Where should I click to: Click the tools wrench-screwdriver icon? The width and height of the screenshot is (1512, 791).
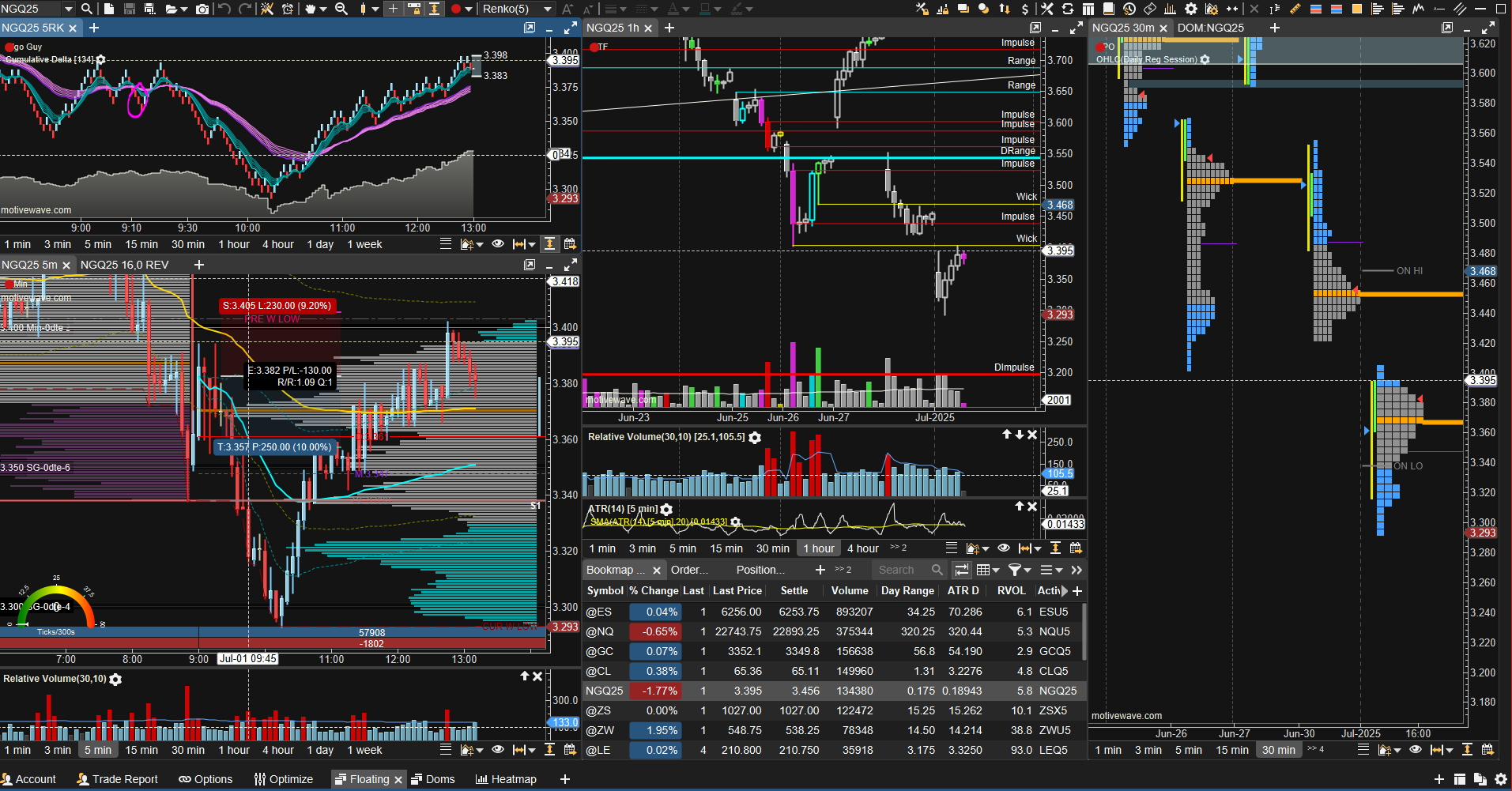pos(1047,9)
